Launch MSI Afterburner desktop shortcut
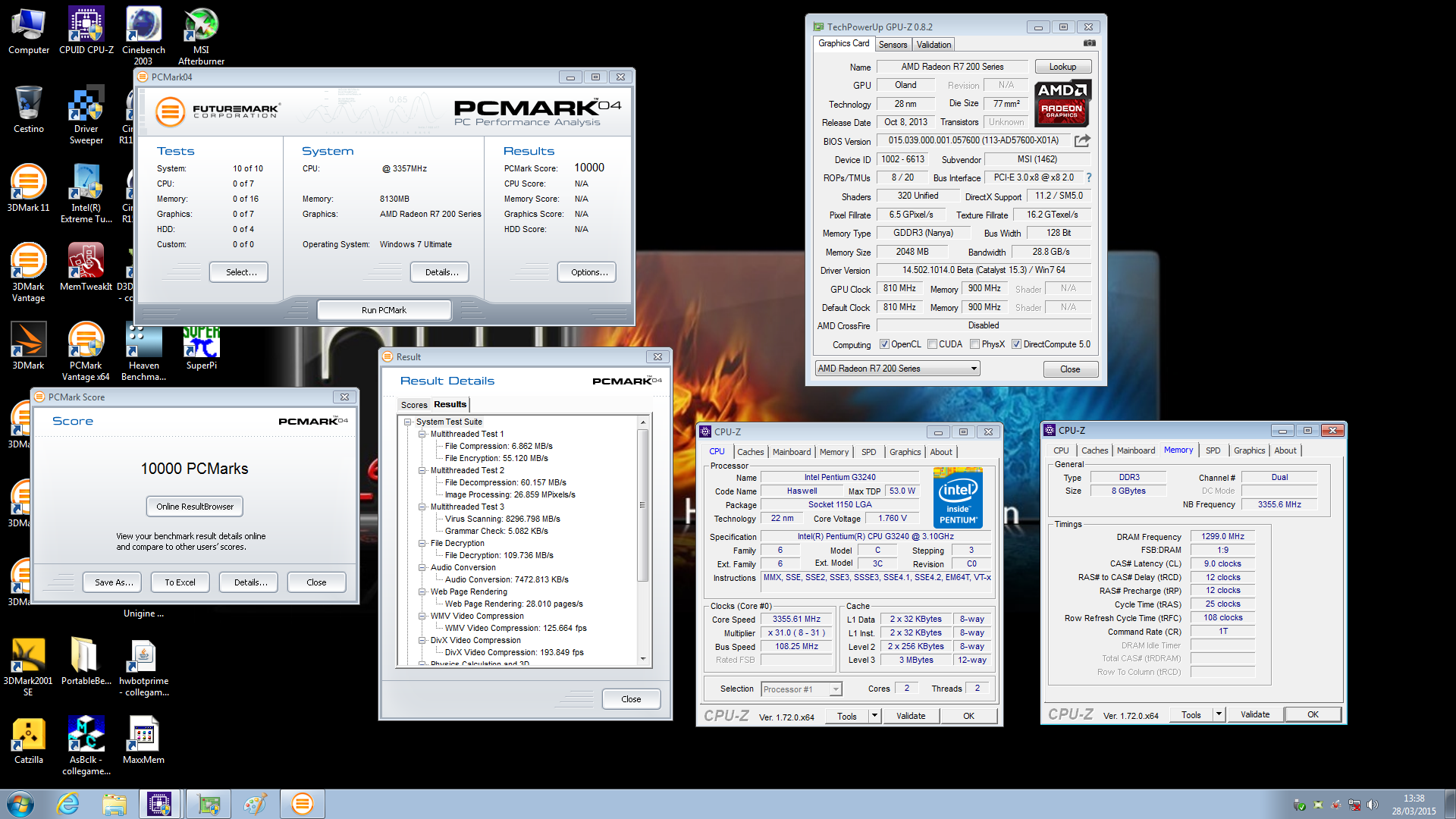 pyautogui.click(x=201, y=36)
